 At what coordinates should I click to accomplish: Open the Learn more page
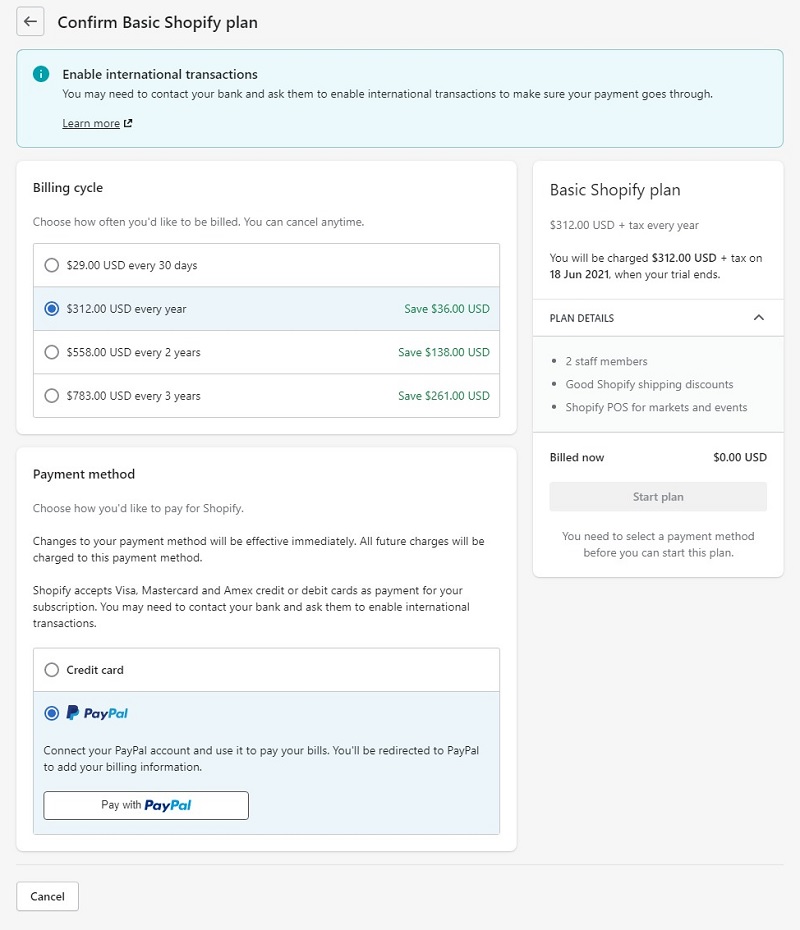89,123
